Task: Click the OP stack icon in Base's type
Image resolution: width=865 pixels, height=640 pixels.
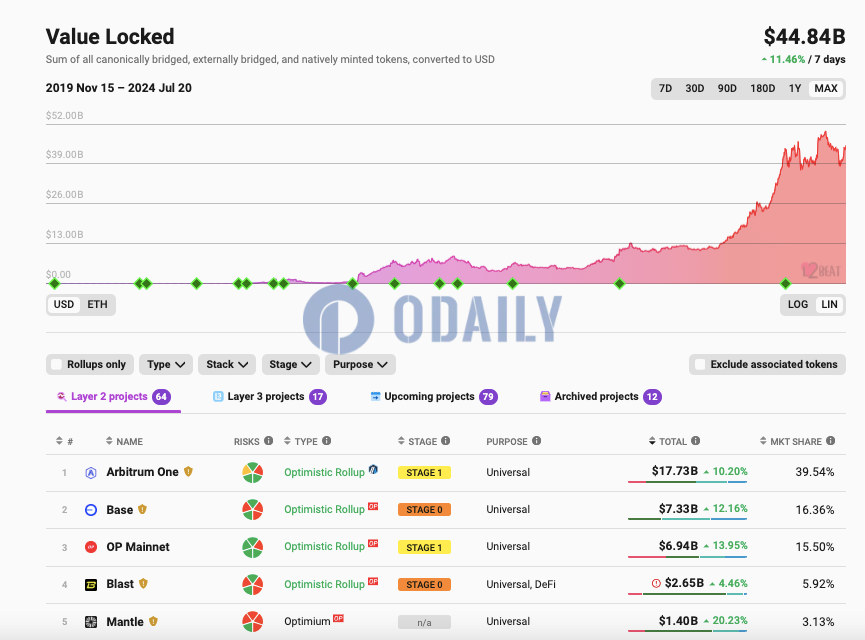Action: coord(373,506)
